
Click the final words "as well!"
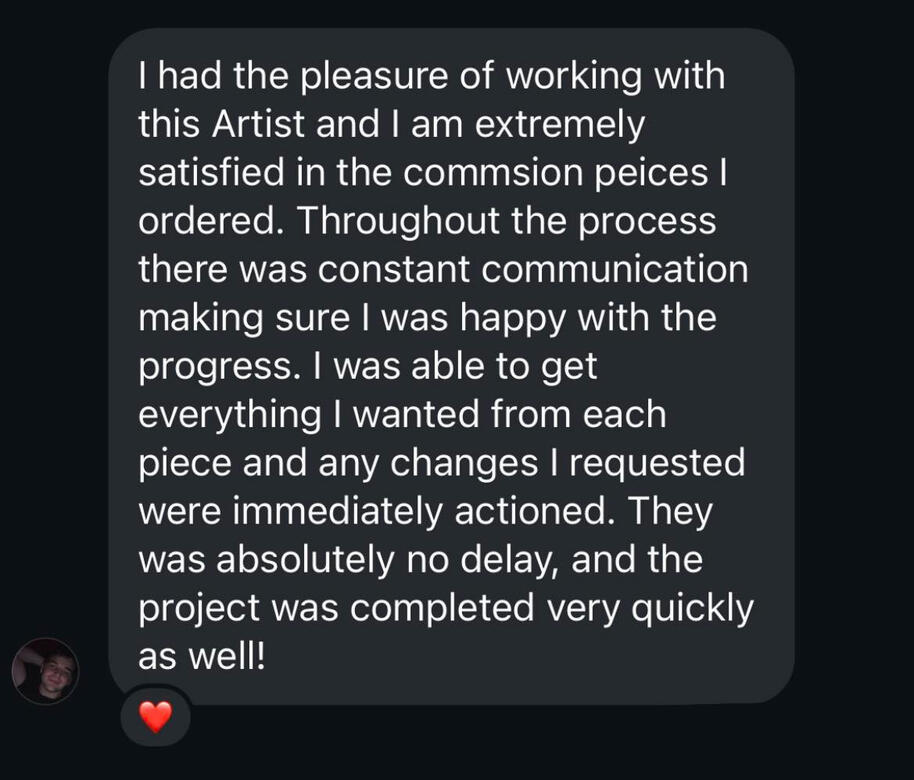[201, 655]
